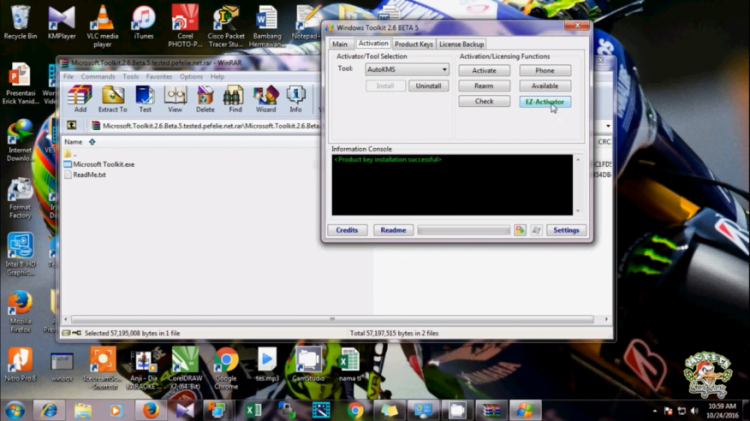Click the volume icon in system tray

pos(694,410)
